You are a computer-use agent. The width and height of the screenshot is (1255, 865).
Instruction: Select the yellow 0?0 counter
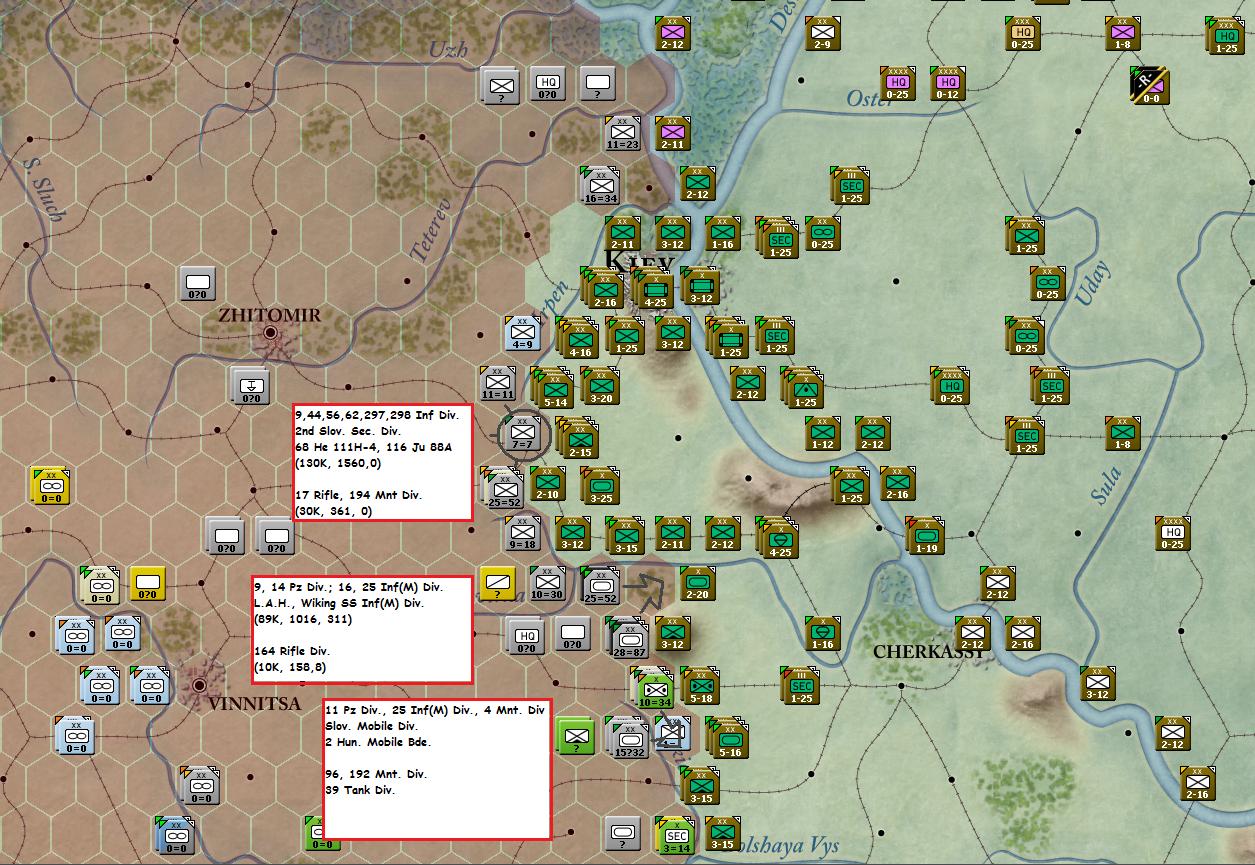tap(147, 583)
